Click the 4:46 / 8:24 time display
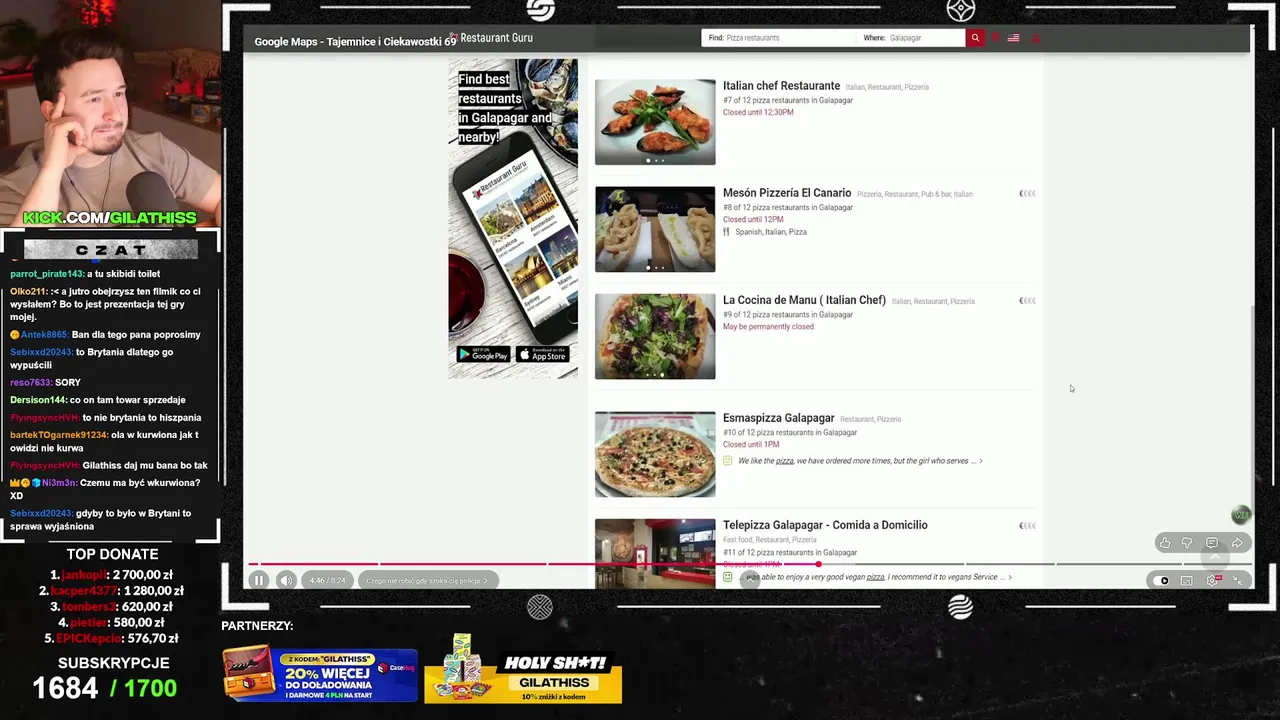The image size is (1280, 720). coord(328,580)
